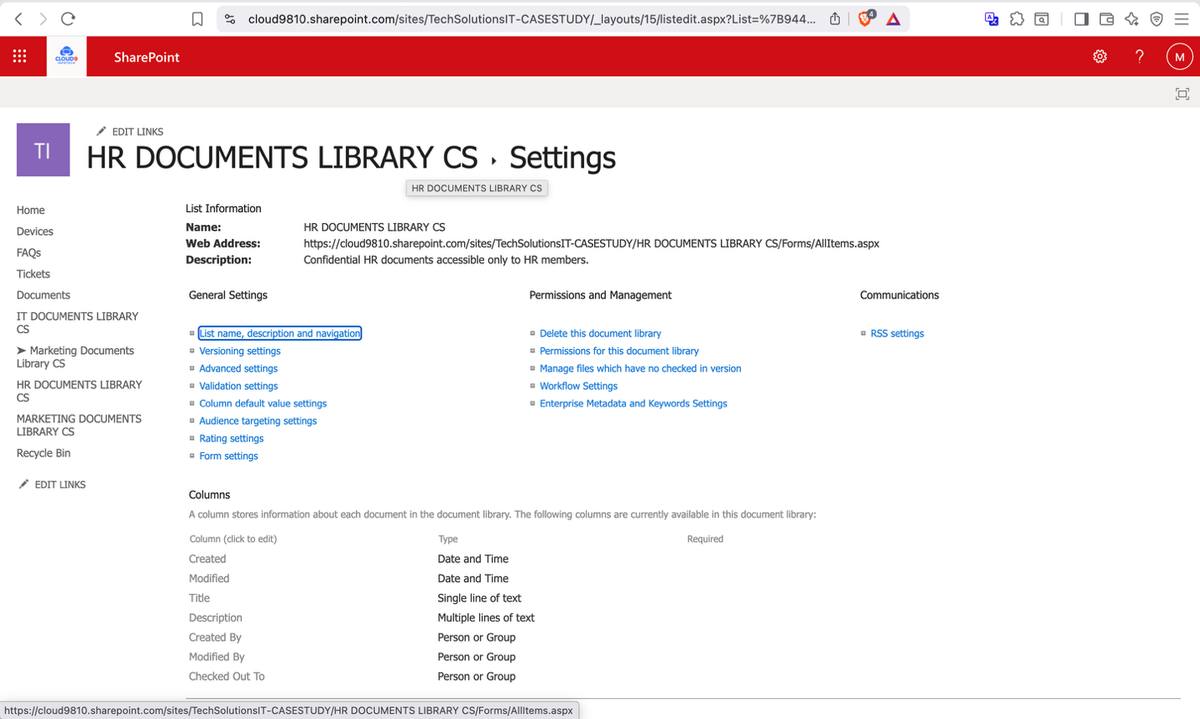Open the translate extension icon
Image resolution: width=1200 pixels, height=719 pixels.
(x=992, y=18)
